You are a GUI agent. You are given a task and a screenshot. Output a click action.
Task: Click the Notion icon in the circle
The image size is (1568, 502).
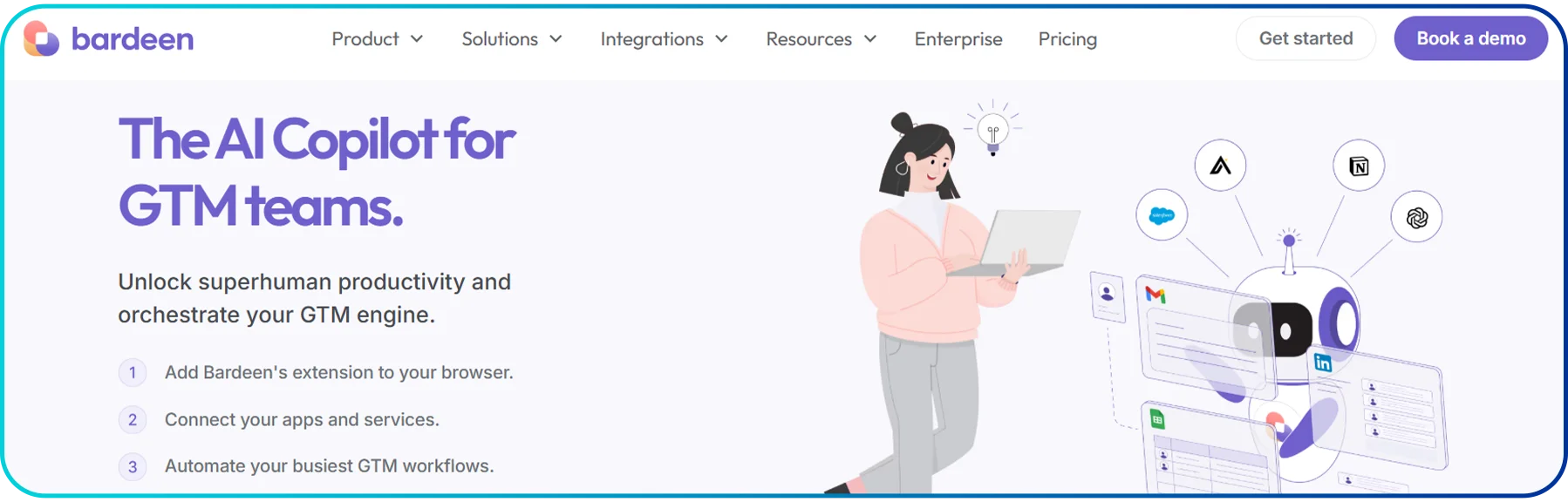1359,166
